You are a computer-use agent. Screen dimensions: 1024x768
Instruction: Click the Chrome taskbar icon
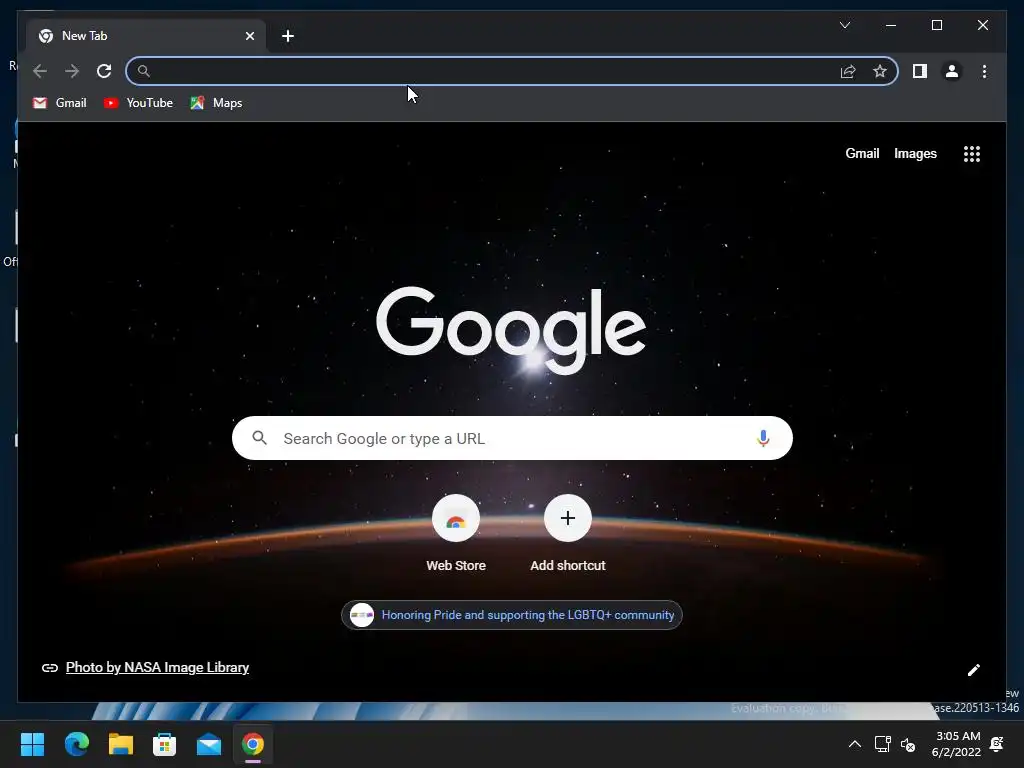click(x=253, y=744)
